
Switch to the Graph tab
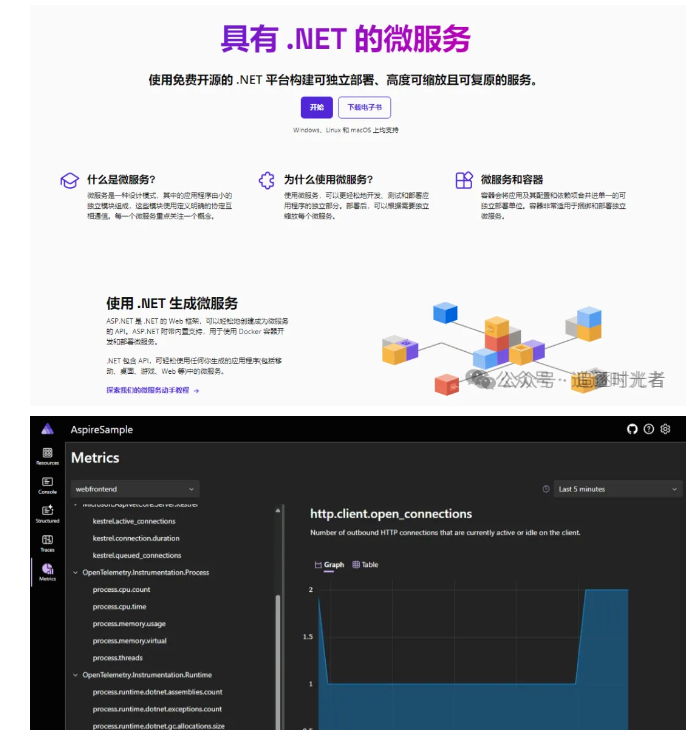[x=330, y=565]
